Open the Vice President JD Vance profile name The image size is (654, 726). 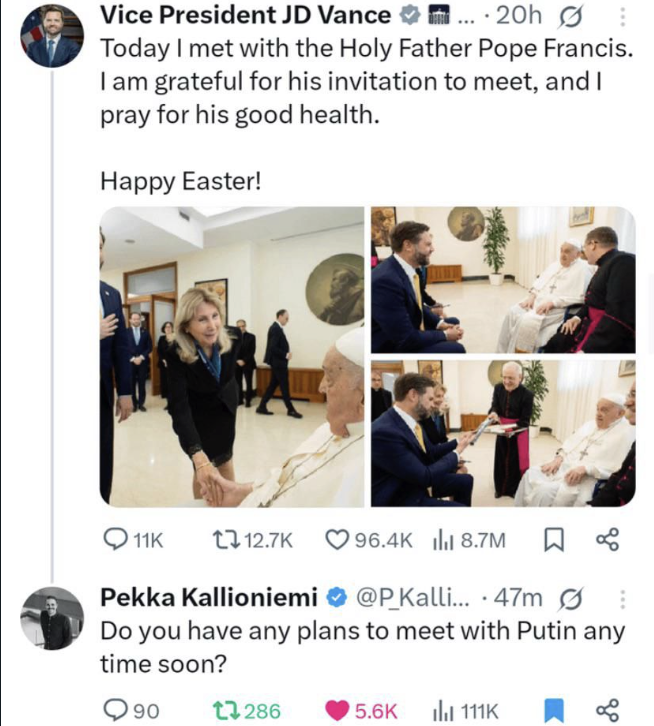pyautogui.click(x=246, y=15)
